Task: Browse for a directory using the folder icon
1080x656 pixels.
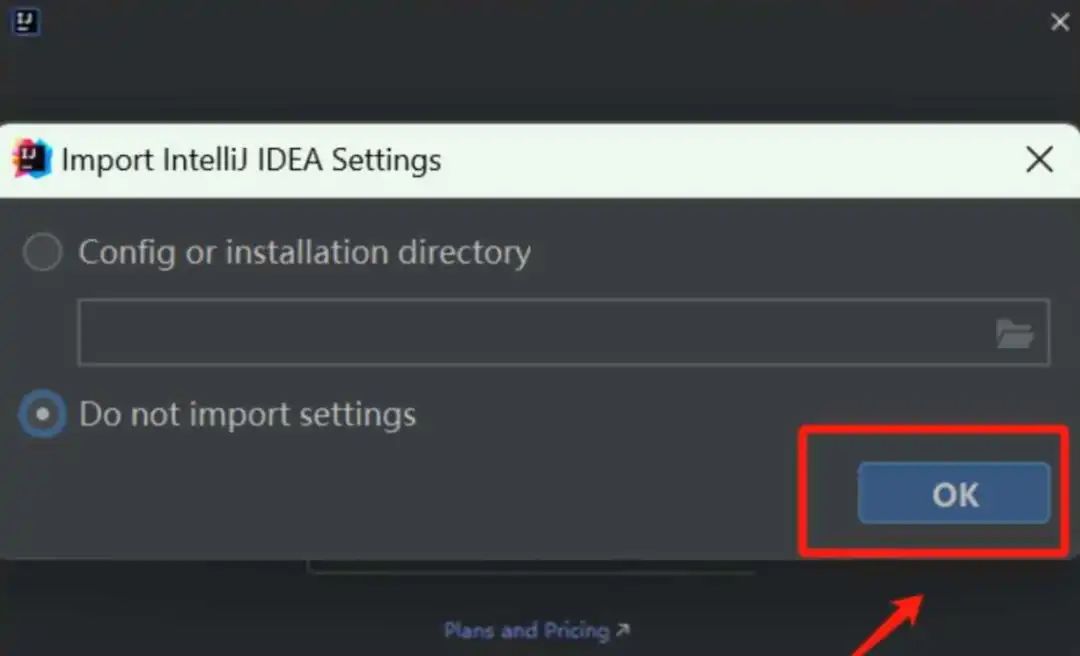Action: point(1015,334)
